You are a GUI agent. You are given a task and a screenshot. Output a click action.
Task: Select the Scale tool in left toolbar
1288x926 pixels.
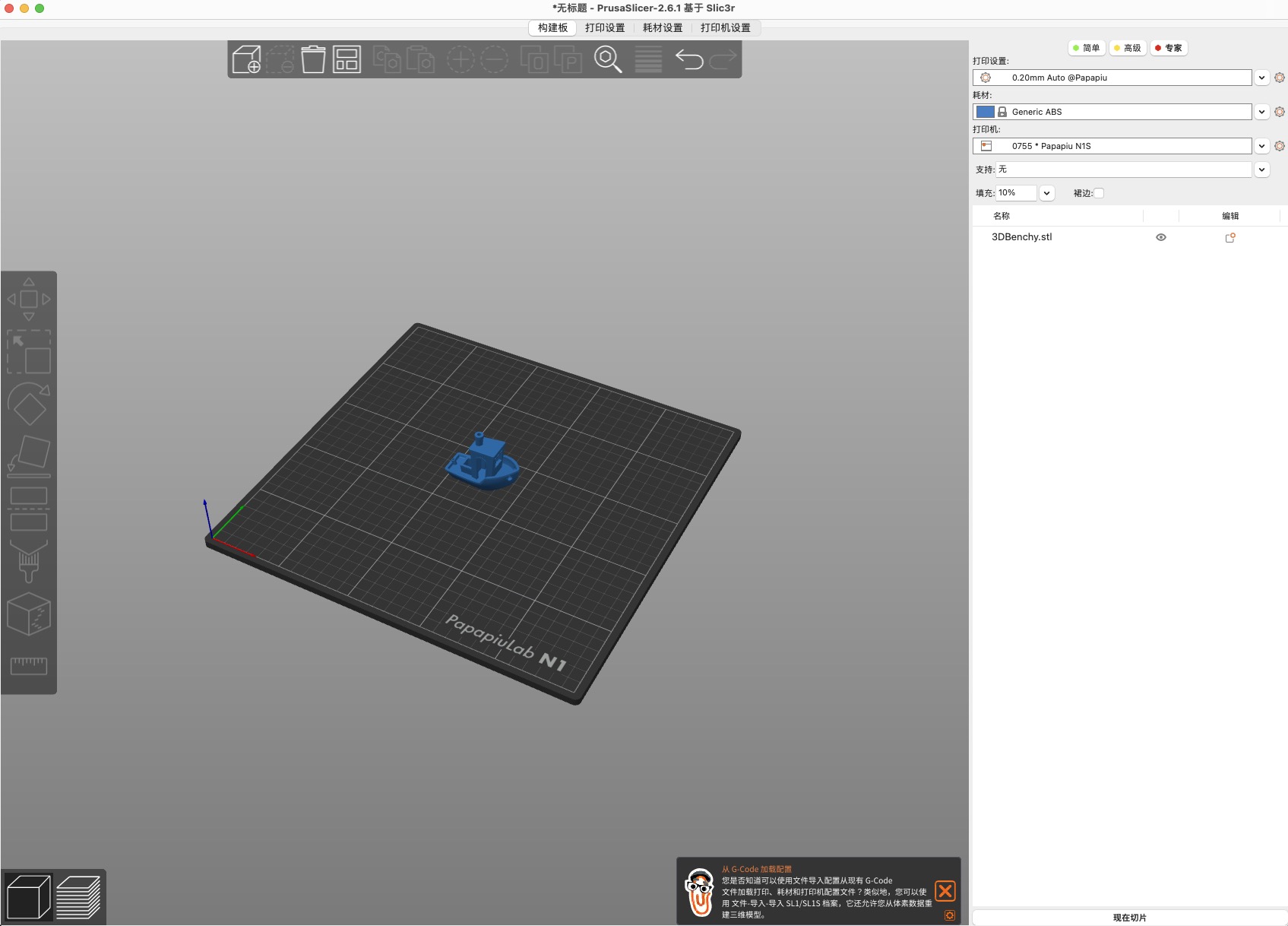[x=29, y=351]
